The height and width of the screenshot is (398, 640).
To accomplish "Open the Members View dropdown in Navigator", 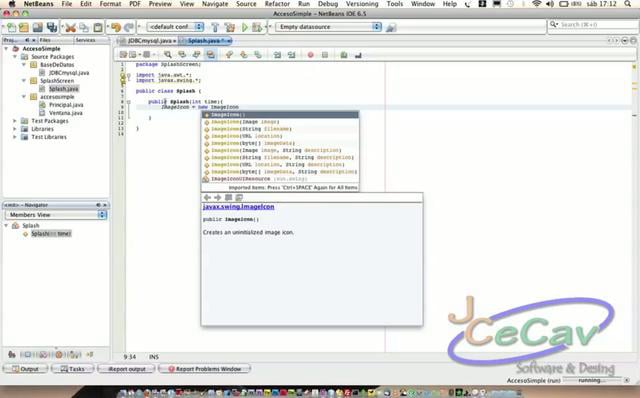I will [x=56, y=215].
